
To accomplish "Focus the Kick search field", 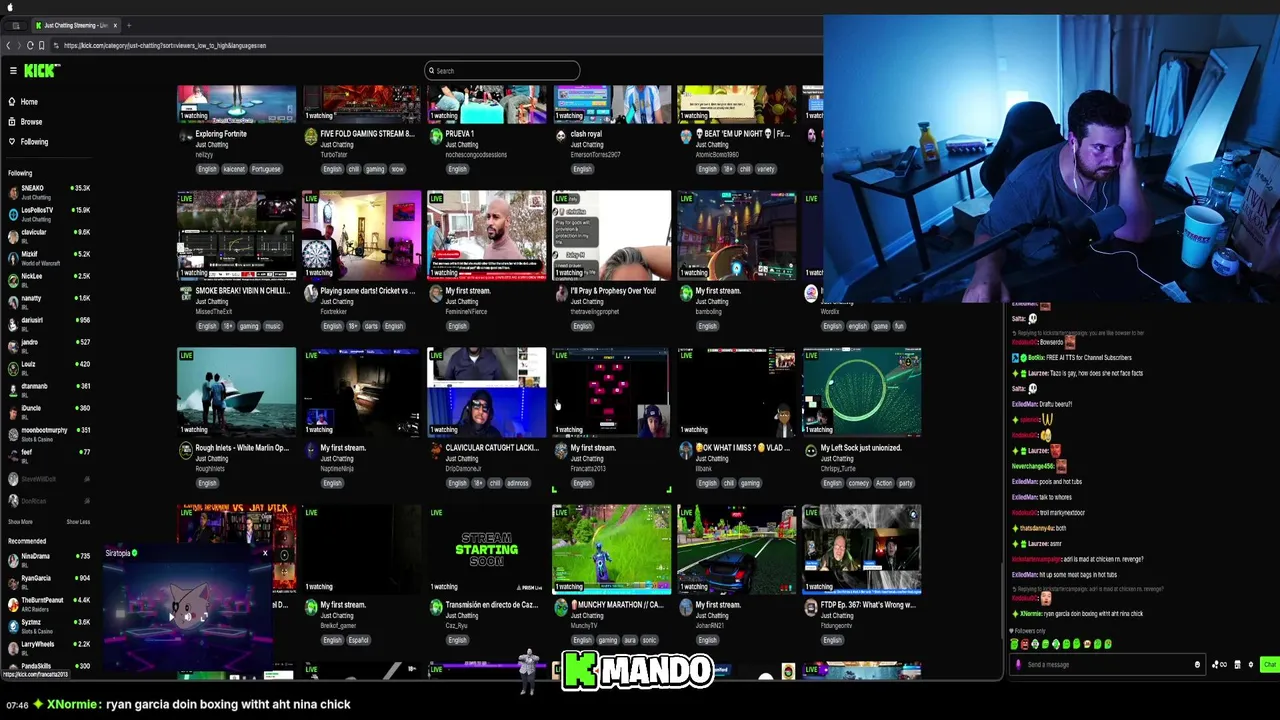I will coord(502,71).
